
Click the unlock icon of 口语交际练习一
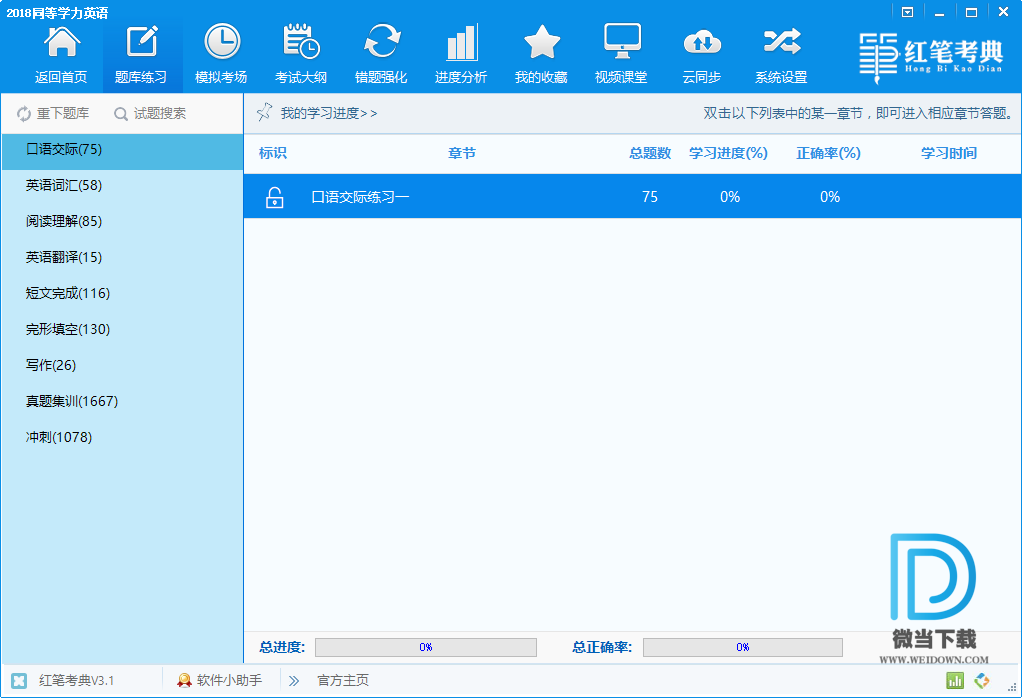tap(274, 197)
